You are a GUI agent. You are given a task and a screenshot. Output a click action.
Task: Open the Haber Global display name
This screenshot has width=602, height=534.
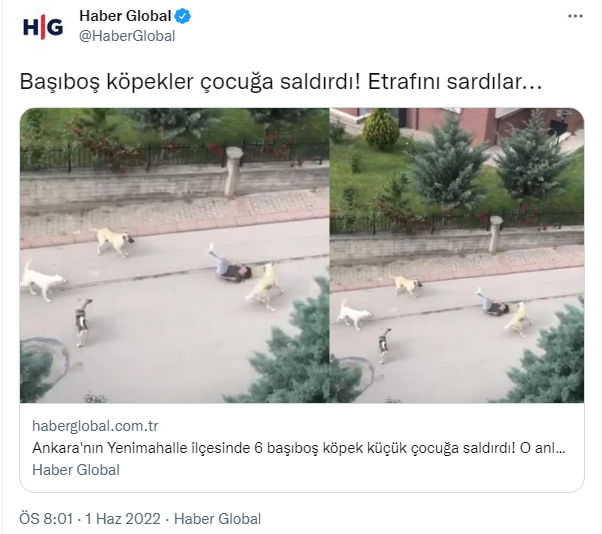[125, 16]
